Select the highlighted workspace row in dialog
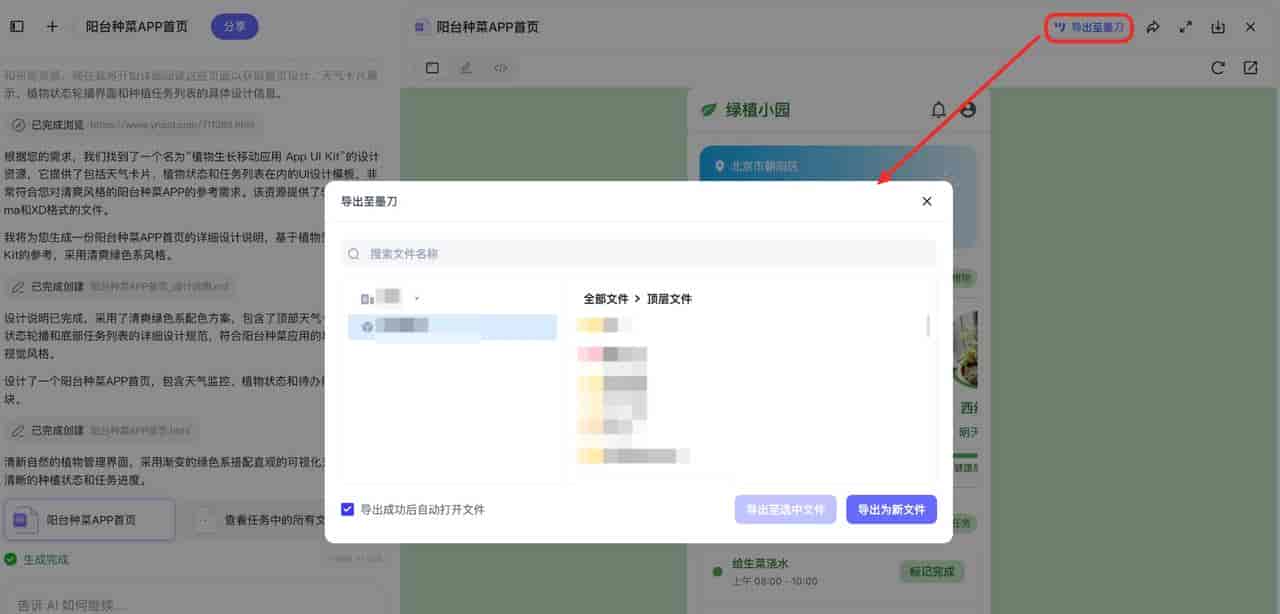The image size is (1280, 614). tap(452, 327)
